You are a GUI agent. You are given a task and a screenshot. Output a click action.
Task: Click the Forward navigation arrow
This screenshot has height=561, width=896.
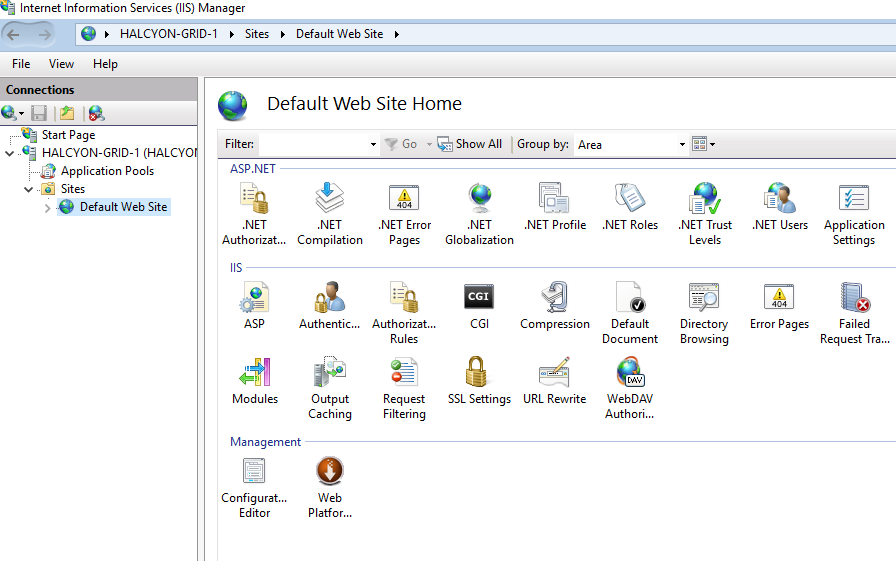point(44,34)
